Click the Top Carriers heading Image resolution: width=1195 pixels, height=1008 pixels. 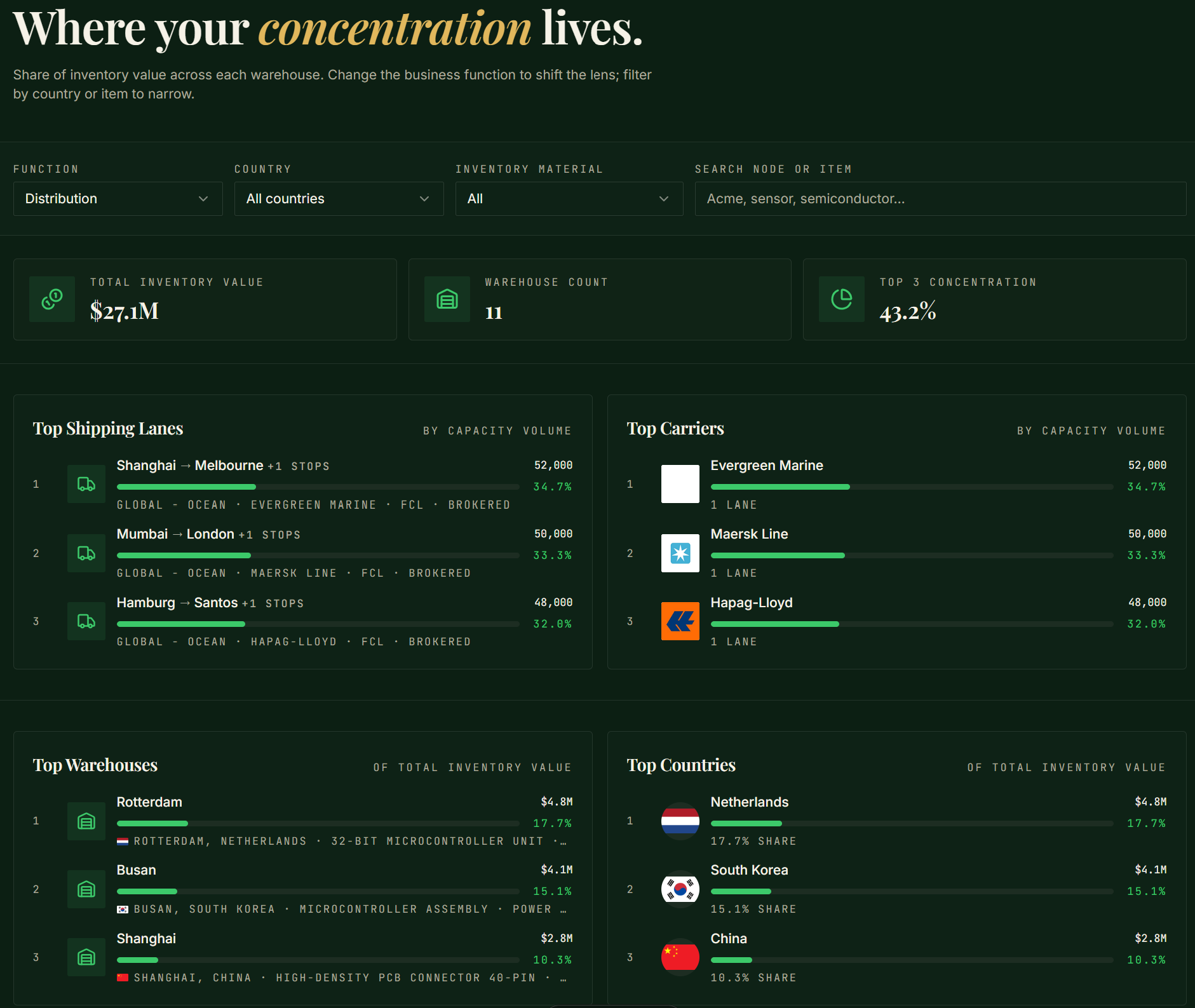[x=675, y=429]
